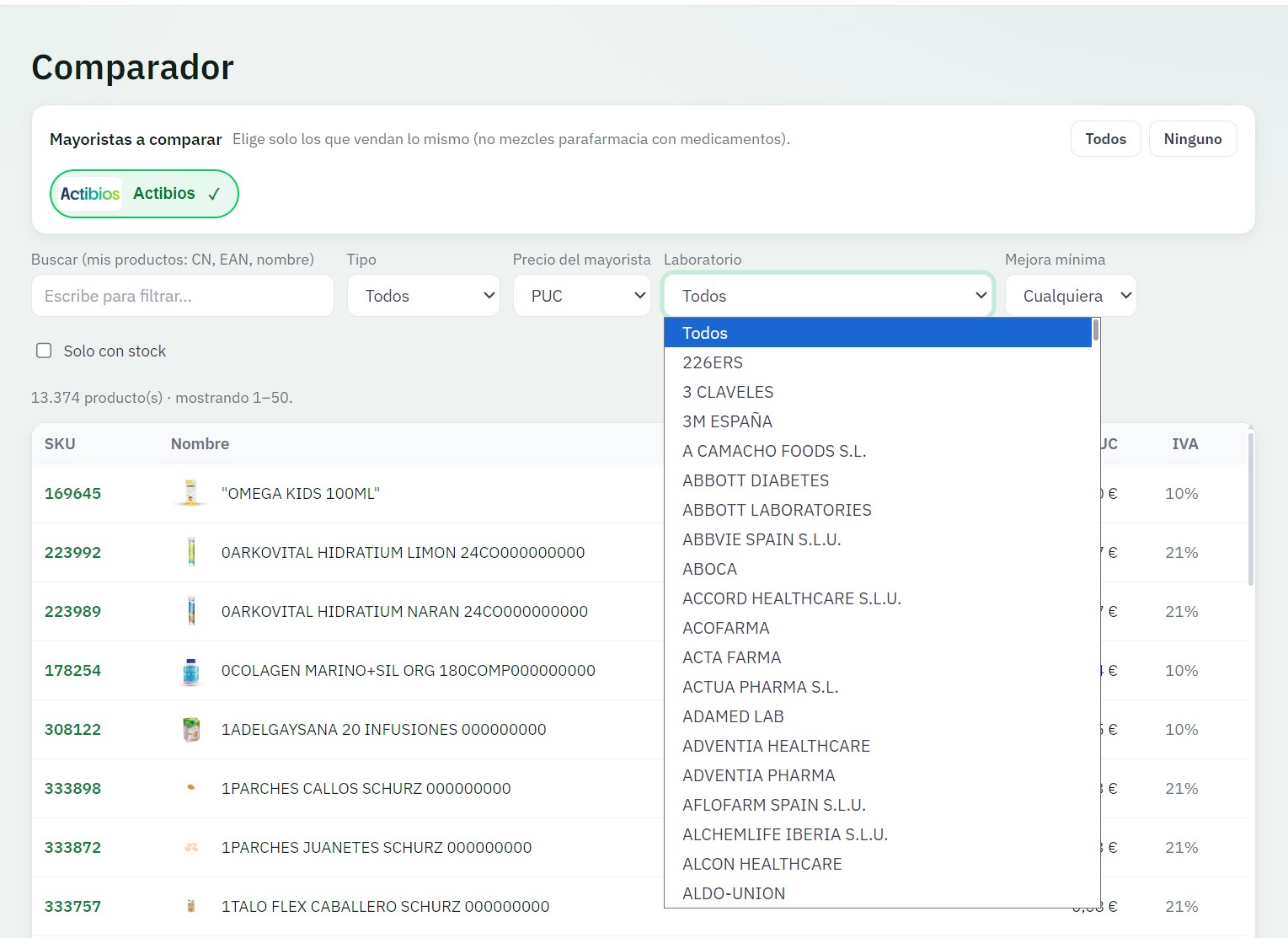Click the Actibios logo in the chip

tap(90, 194)
